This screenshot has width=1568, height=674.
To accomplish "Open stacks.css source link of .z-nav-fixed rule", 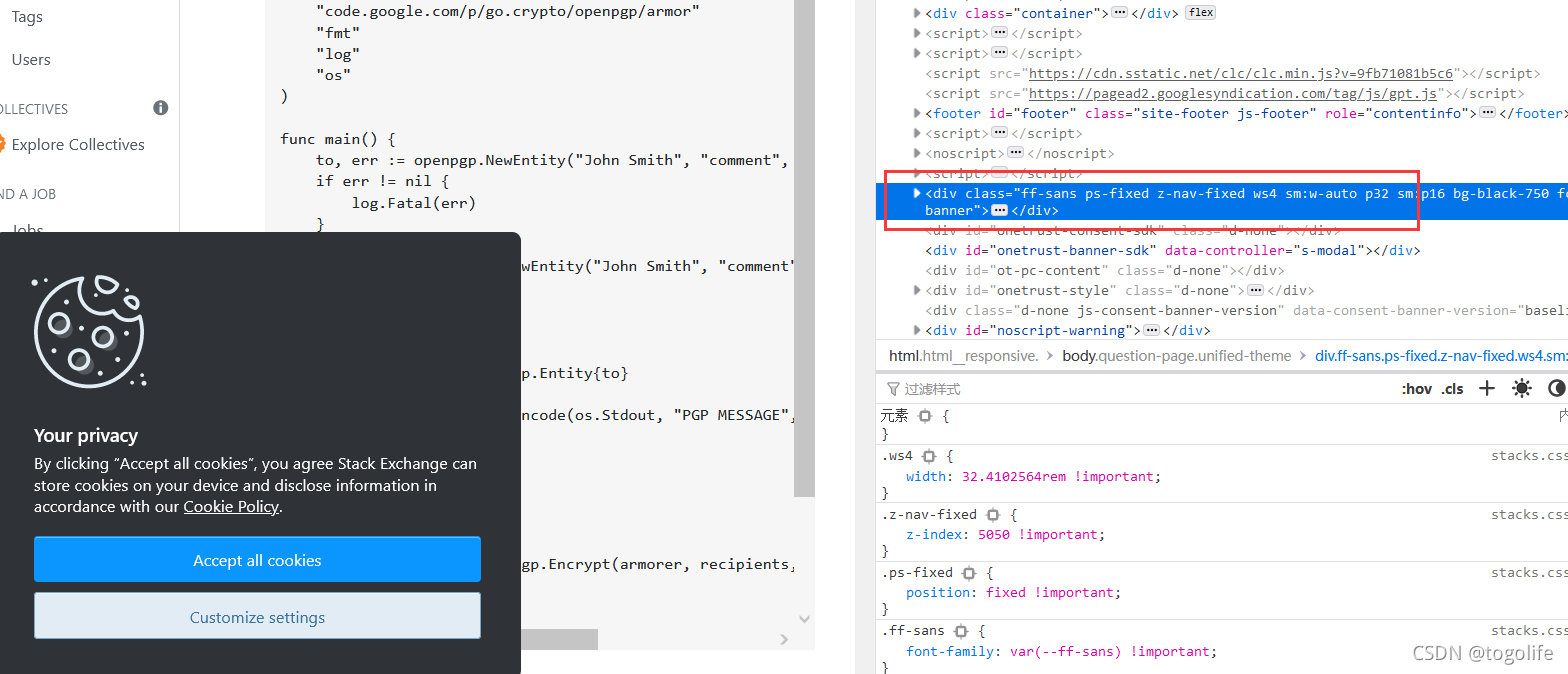I will [1529, 514].
